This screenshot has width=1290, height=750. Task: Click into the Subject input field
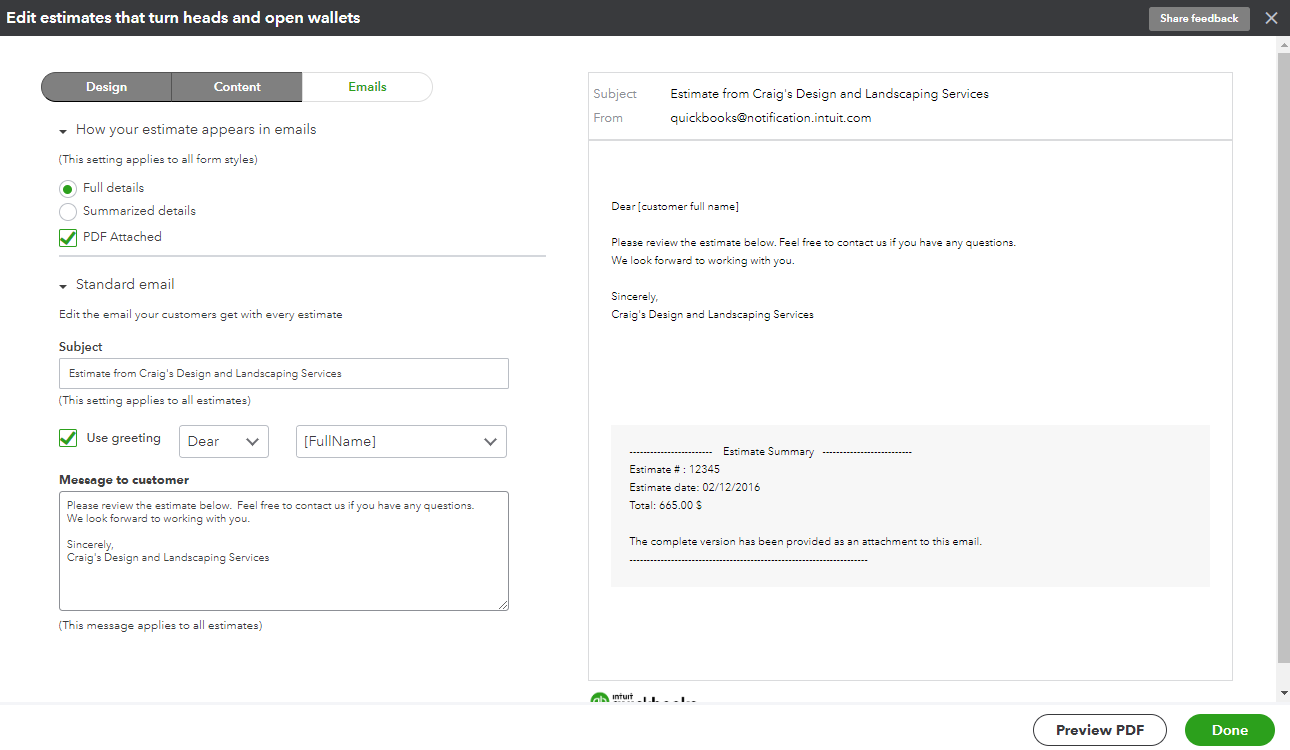284,373
